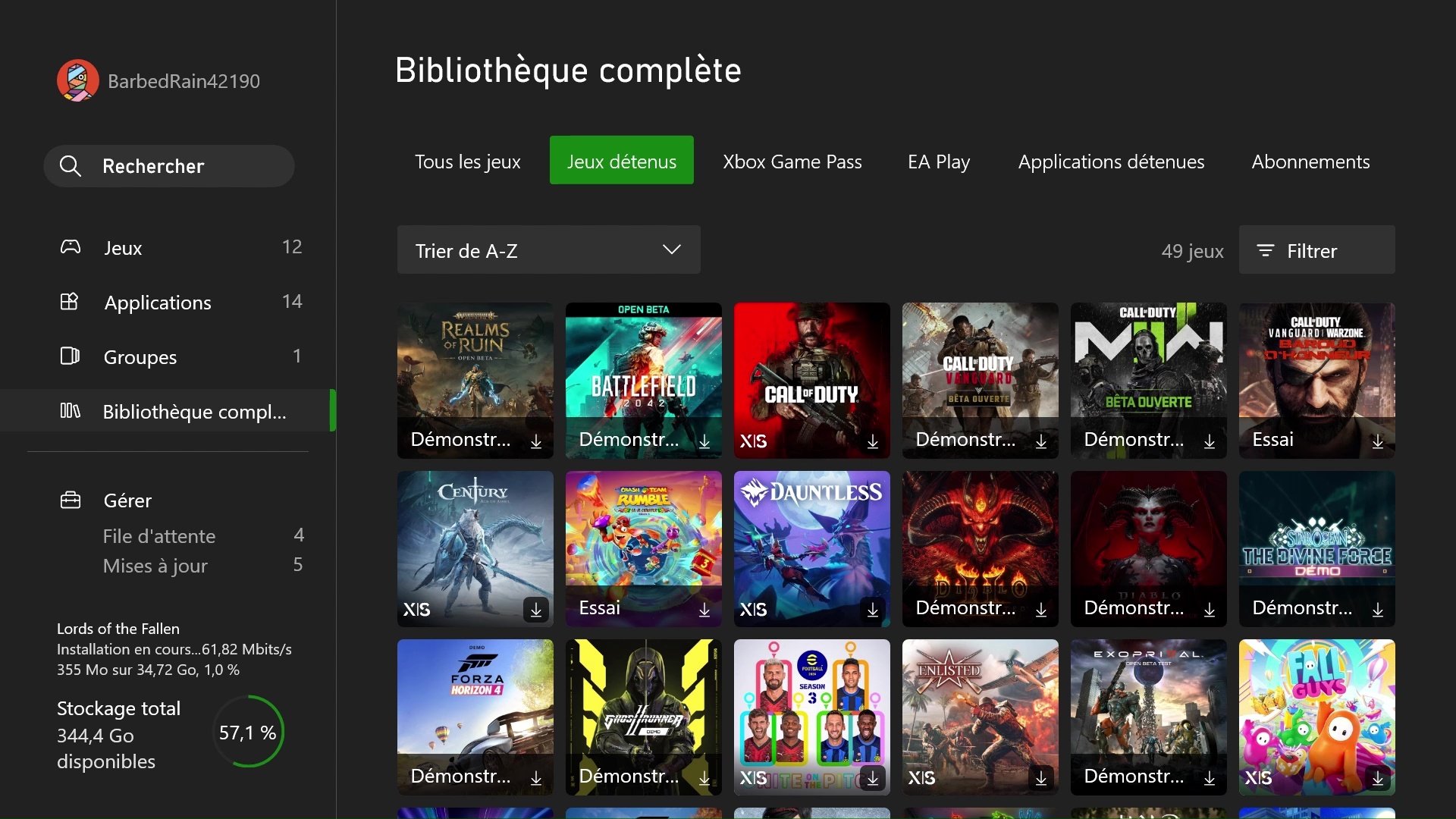This screenshot has width=1456, height=819.
Task: Switch to Applications détenues tab
Action: [1110, 161]
